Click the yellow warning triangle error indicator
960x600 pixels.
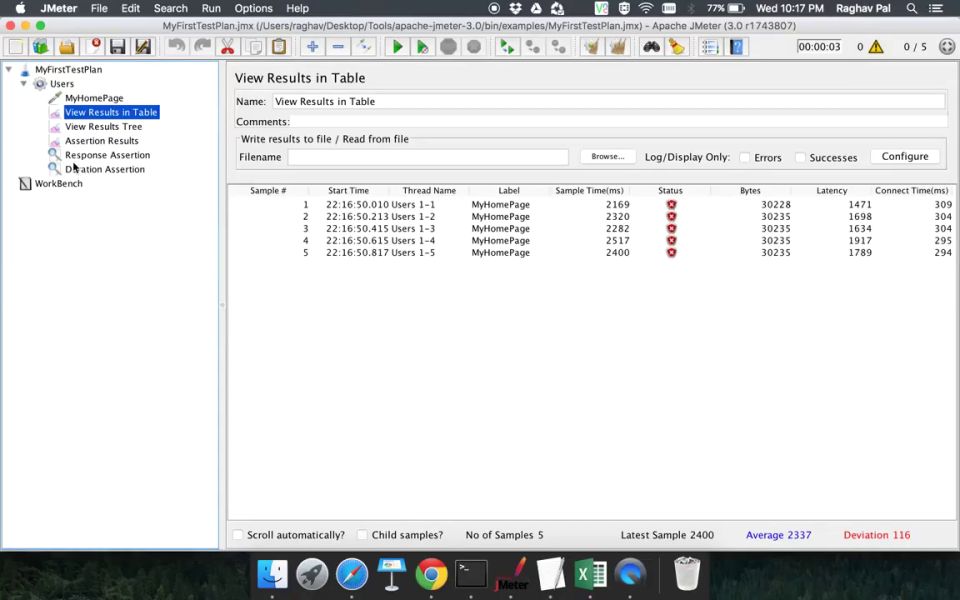tap(876, 47)
